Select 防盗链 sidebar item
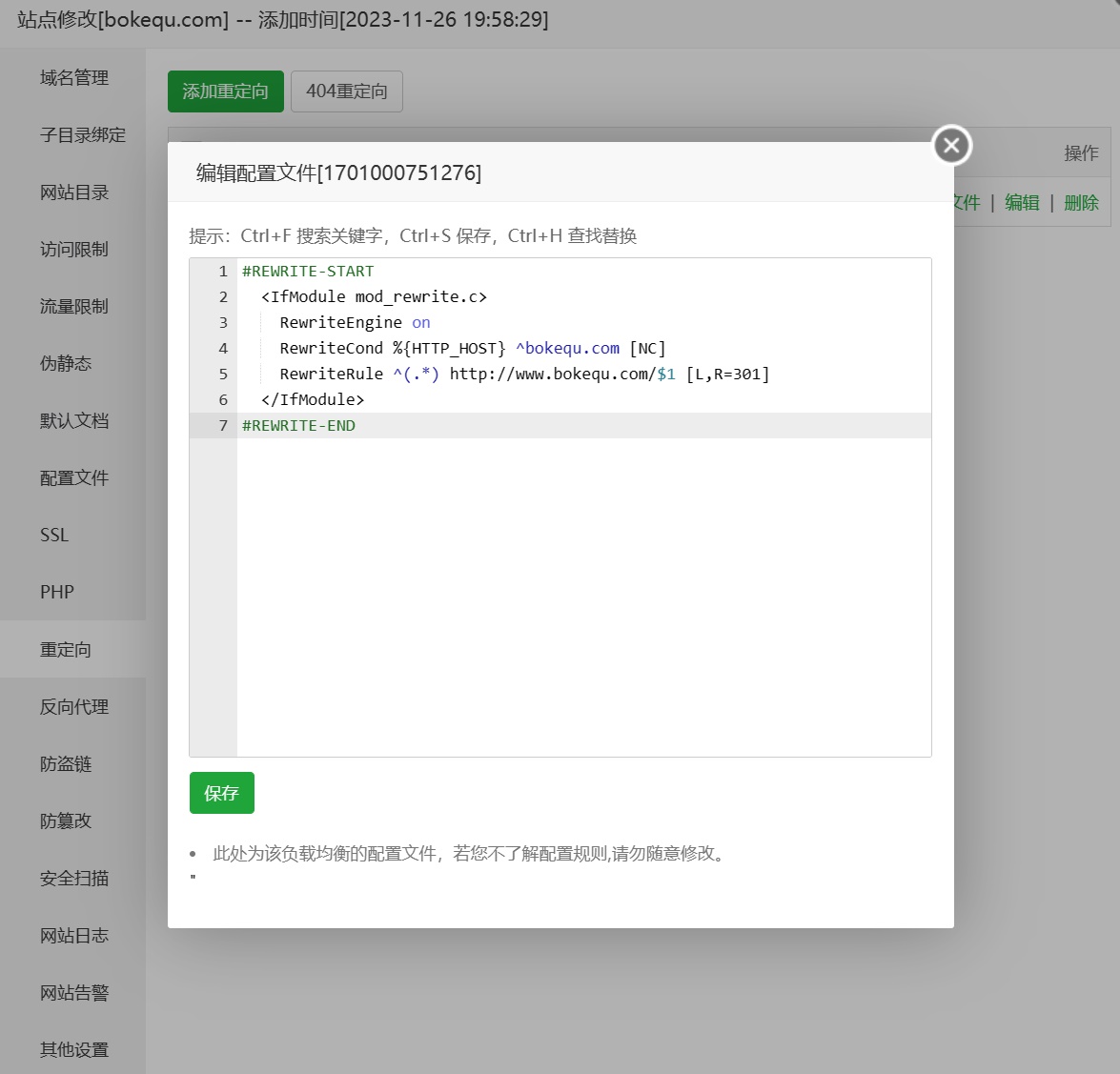This screenshot has height=1074, width=1120. tap(65, 764)
